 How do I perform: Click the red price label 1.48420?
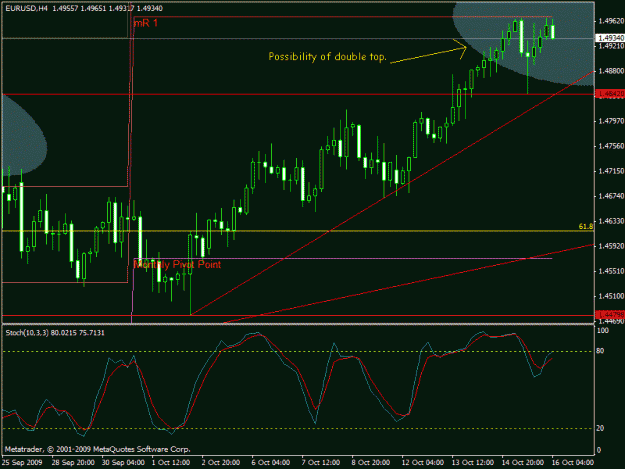click(609, 94)
